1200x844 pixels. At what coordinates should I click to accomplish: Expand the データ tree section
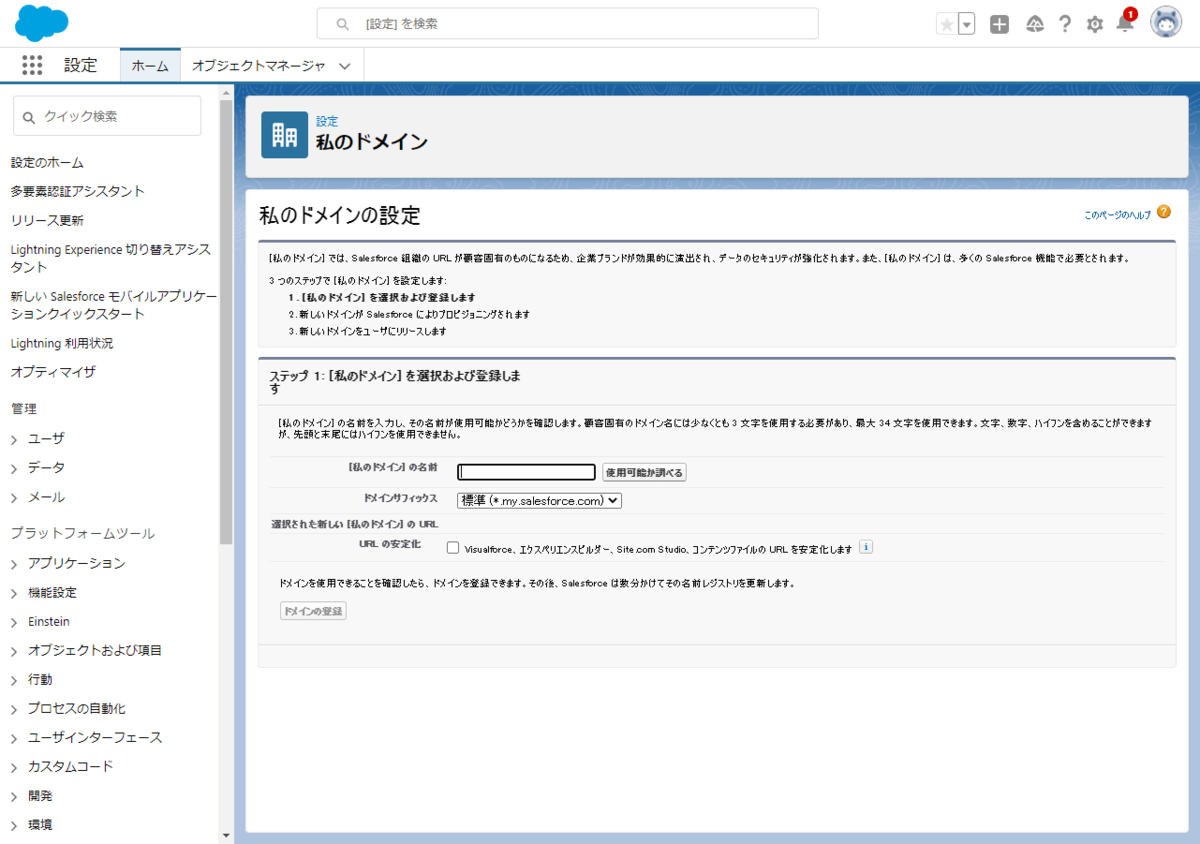(14, 468)
